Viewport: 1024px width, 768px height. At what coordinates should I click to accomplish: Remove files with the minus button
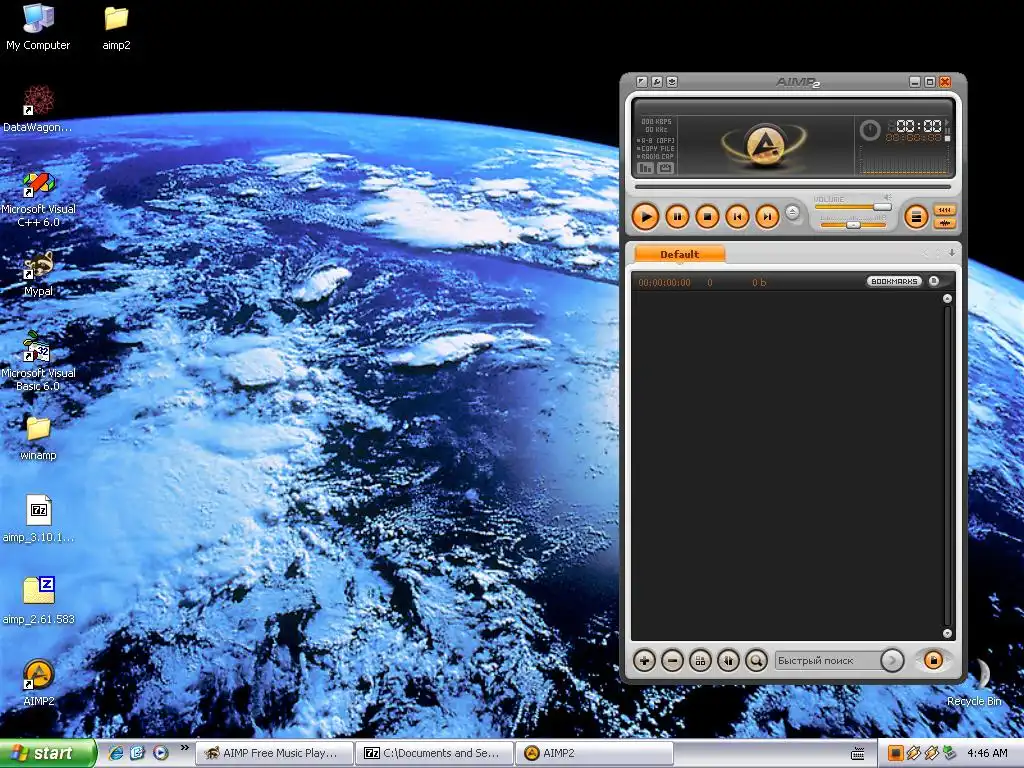point(672,661)
